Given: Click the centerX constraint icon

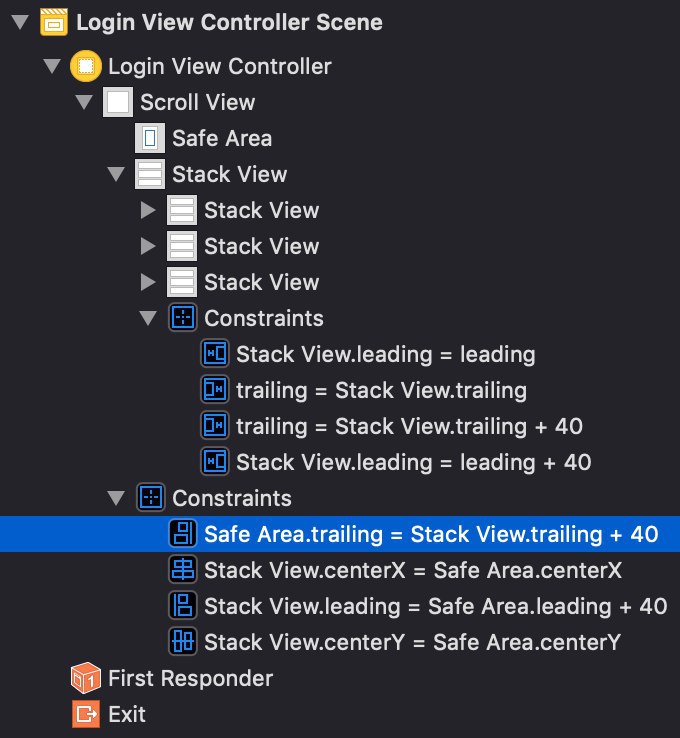Looking at the screenshot, I should coord(182,570).
